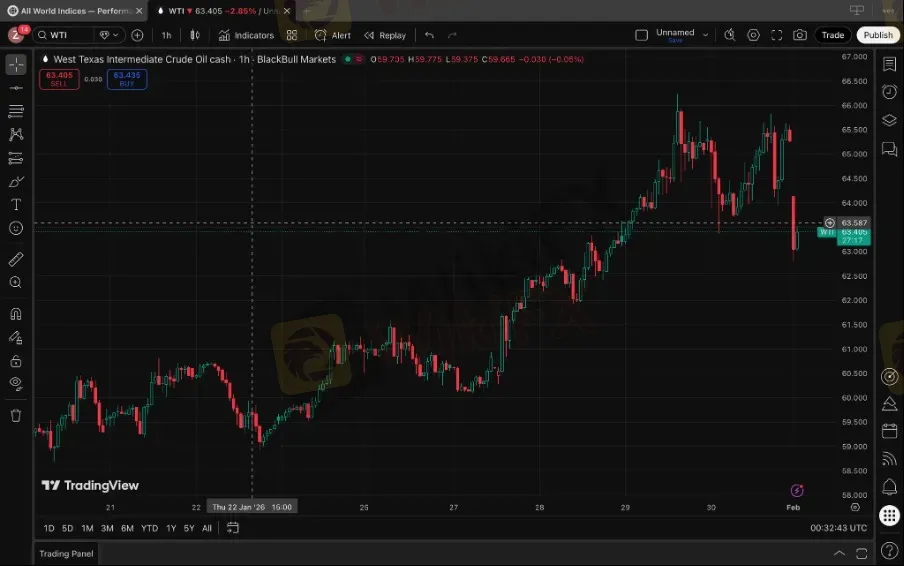This screenshot has width=904, height=566.
Task: Toggle stay in drawing mode
Action: click(16, 338)
